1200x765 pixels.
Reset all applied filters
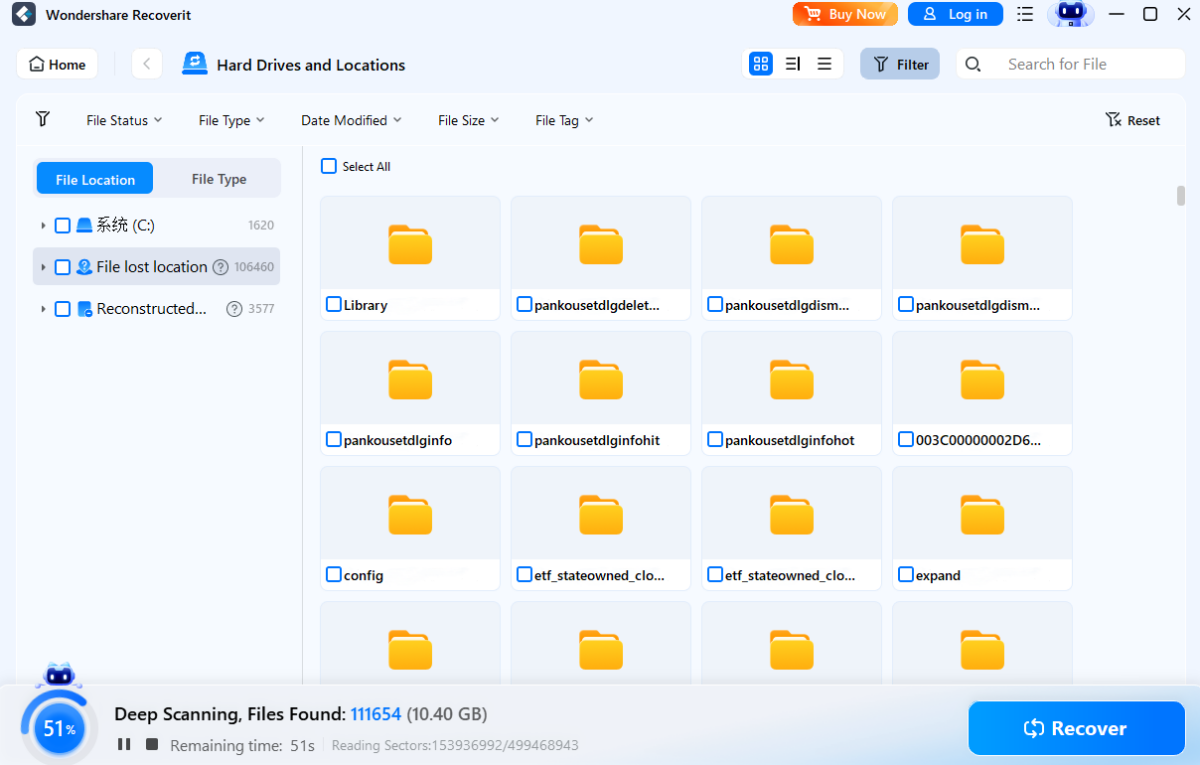click(x=1132, y=119)
